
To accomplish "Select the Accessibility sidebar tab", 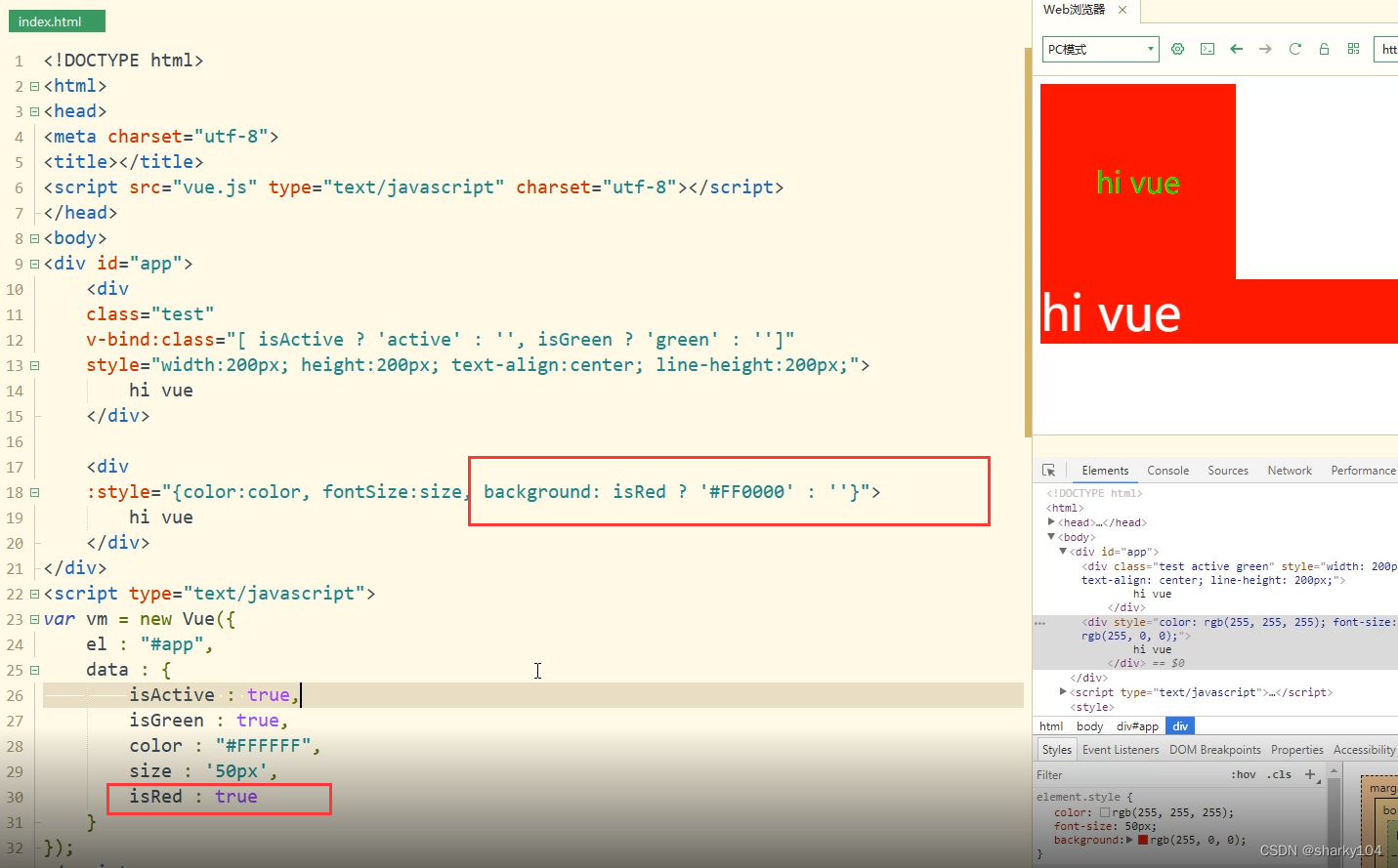I will click(1364, 750).
